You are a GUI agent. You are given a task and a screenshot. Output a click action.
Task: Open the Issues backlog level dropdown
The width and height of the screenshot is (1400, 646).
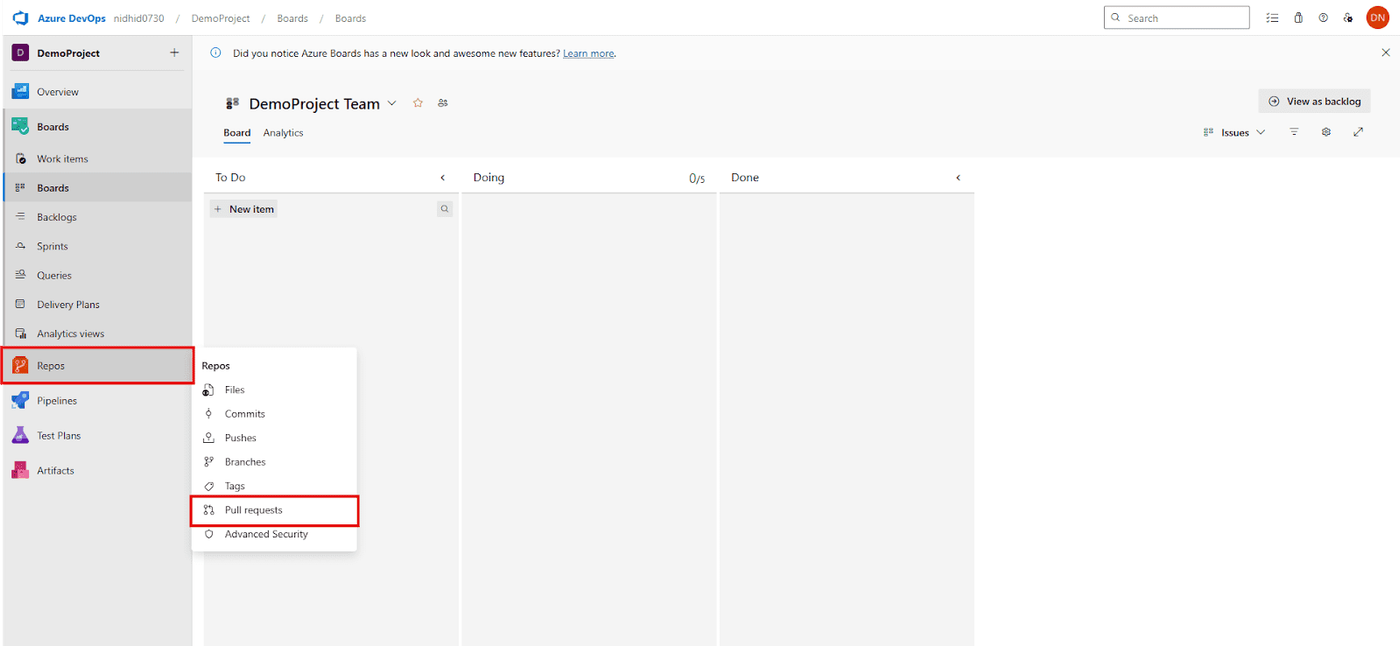1235,132
